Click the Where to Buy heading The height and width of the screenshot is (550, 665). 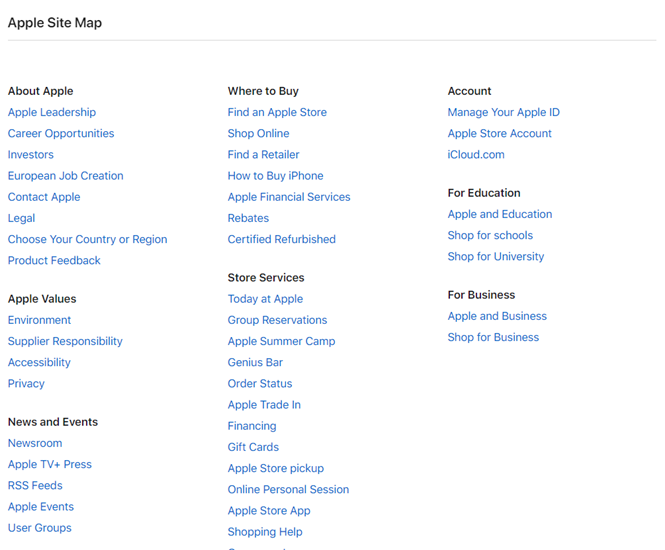tap(263, 91)
